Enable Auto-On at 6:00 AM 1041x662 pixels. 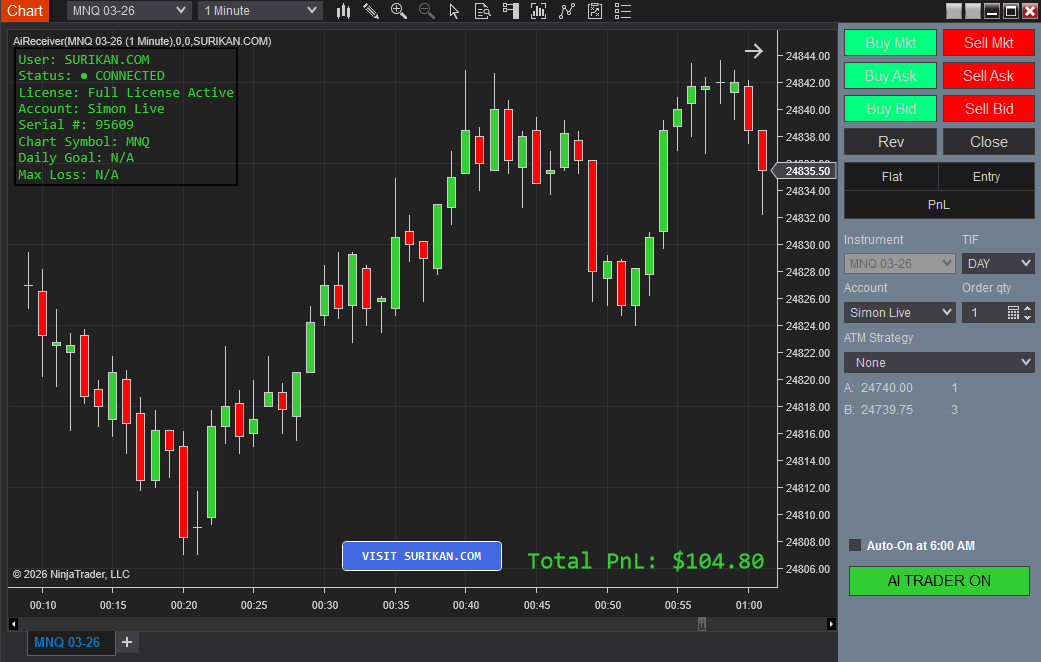point(855,545)
